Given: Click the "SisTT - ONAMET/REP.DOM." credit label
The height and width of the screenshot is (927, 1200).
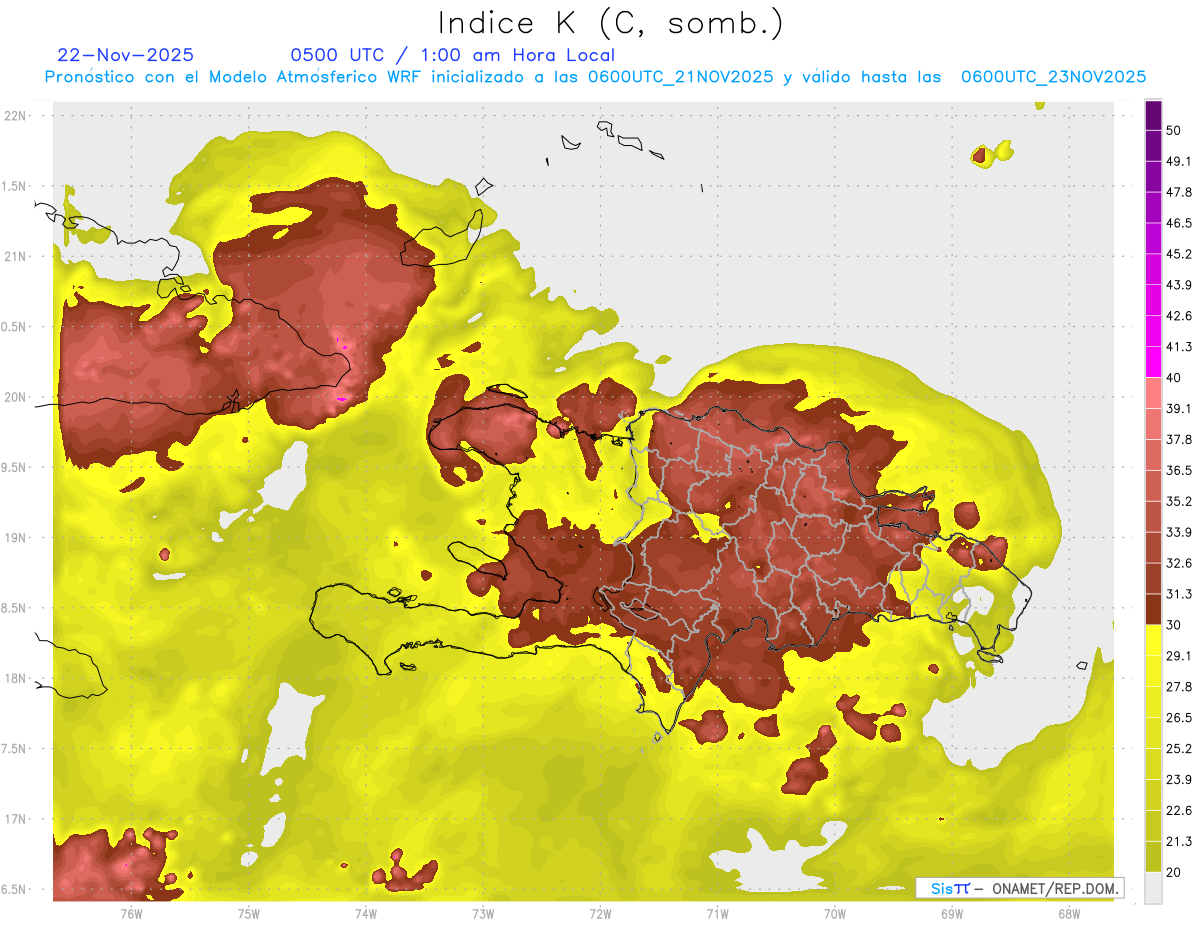Looking at the screenshot, I should 1019,888.
